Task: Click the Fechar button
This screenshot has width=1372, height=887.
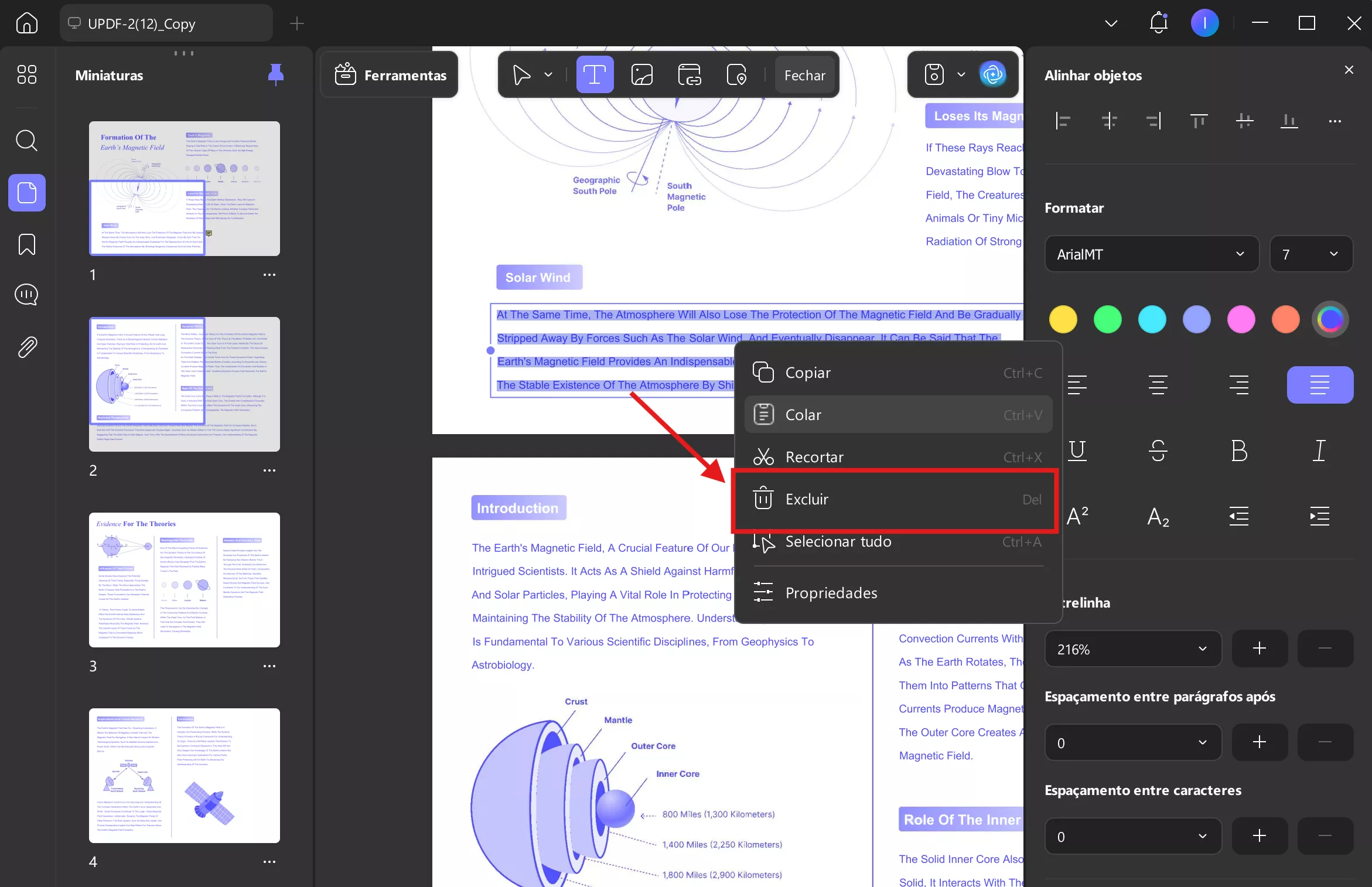Action: [x=804, y=75]
